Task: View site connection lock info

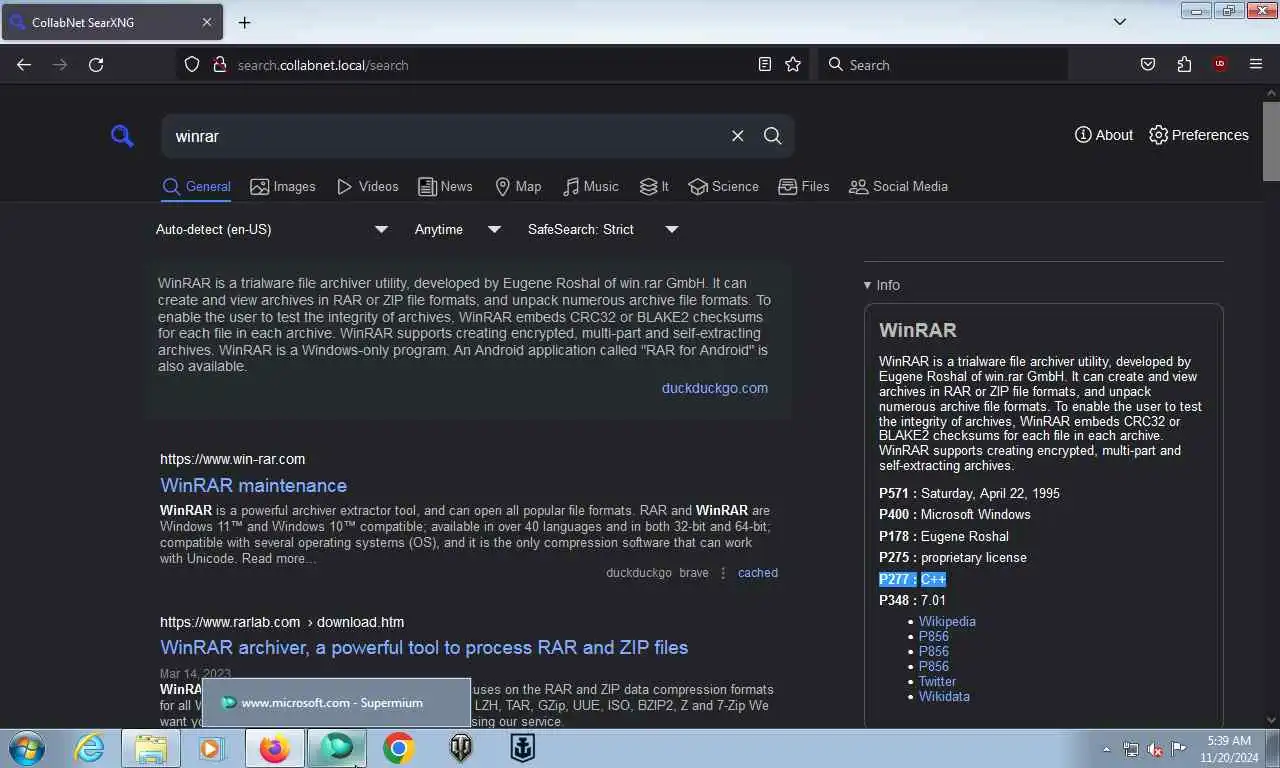Action: [219, 64]
